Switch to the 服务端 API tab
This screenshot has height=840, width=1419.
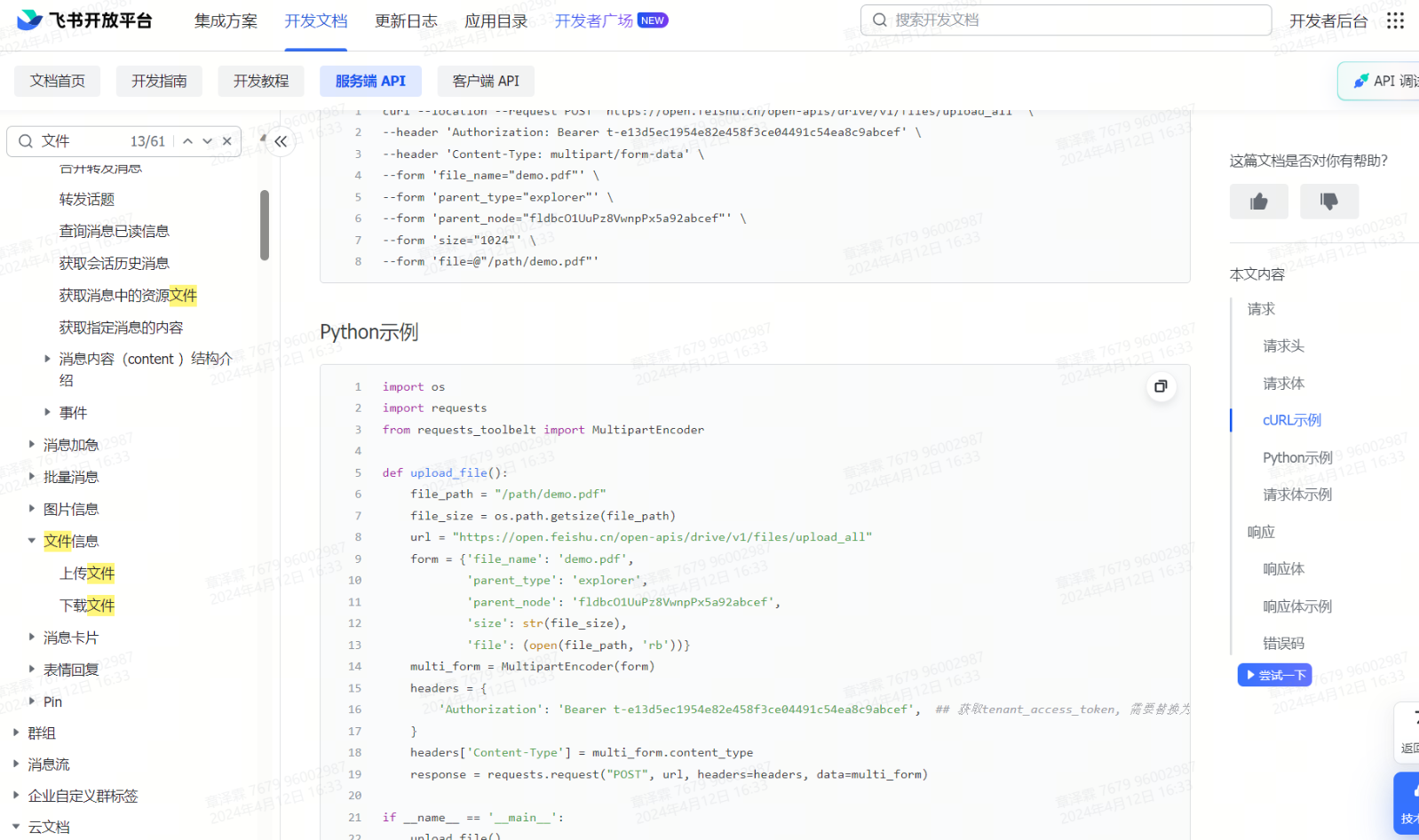point(370,81)
